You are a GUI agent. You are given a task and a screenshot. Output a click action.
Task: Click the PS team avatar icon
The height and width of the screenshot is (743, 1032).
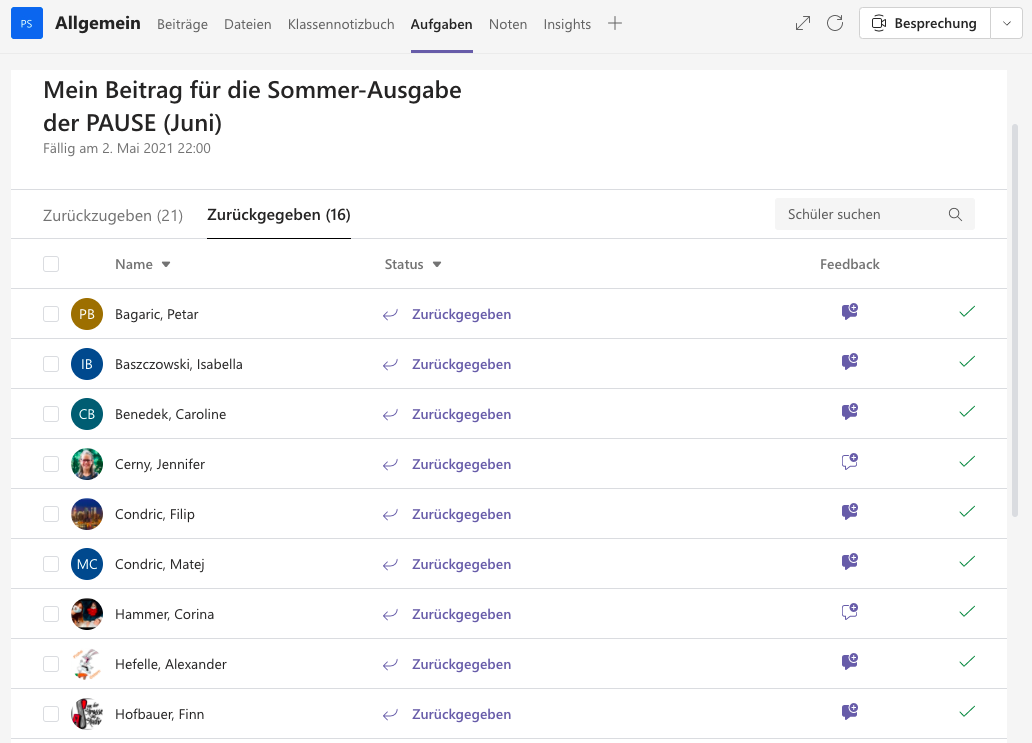(x=26, y=24)
